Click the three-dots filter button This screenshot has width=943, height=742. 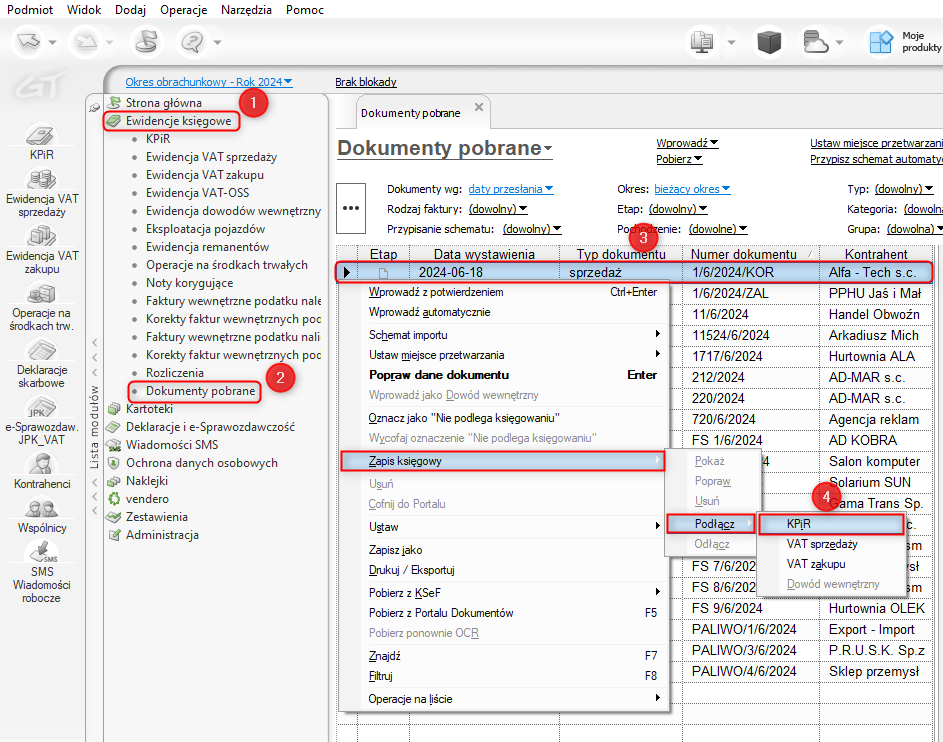click(350, 208)
